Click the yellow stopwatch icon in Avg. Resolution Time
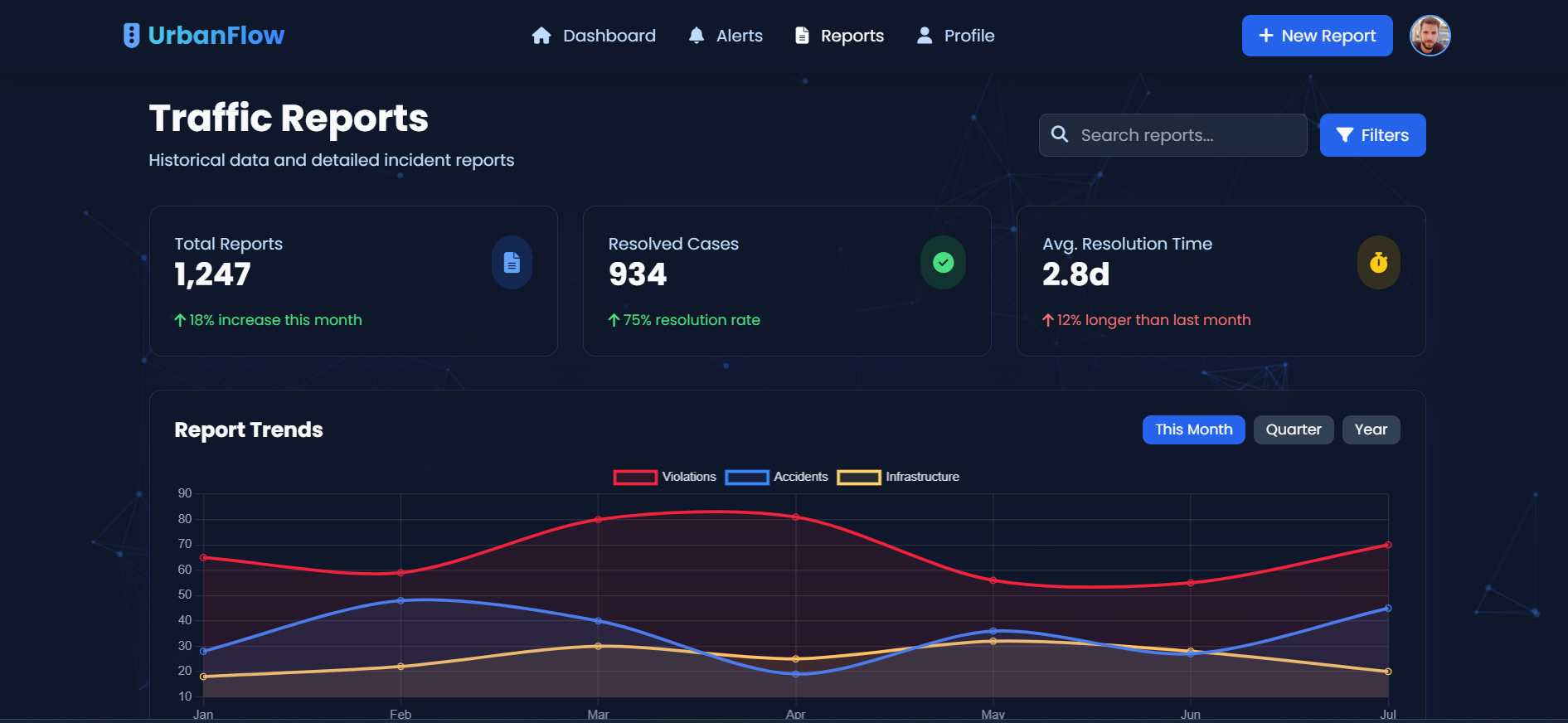This screenshot has width=1568, height=723. pos(1378,263)
